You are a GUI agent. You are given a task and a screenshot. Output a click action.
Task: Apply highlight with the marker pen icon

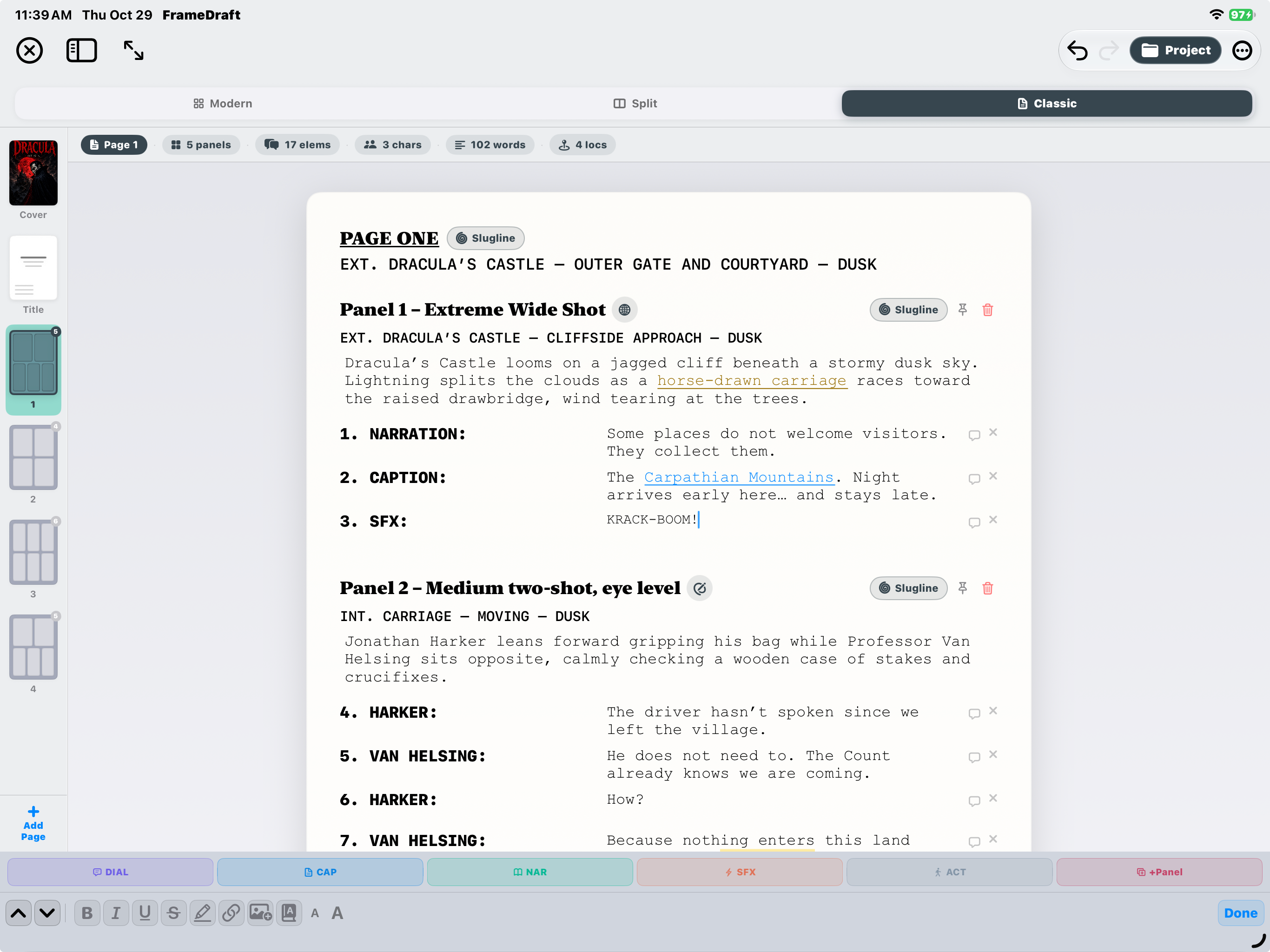(203, 913)
